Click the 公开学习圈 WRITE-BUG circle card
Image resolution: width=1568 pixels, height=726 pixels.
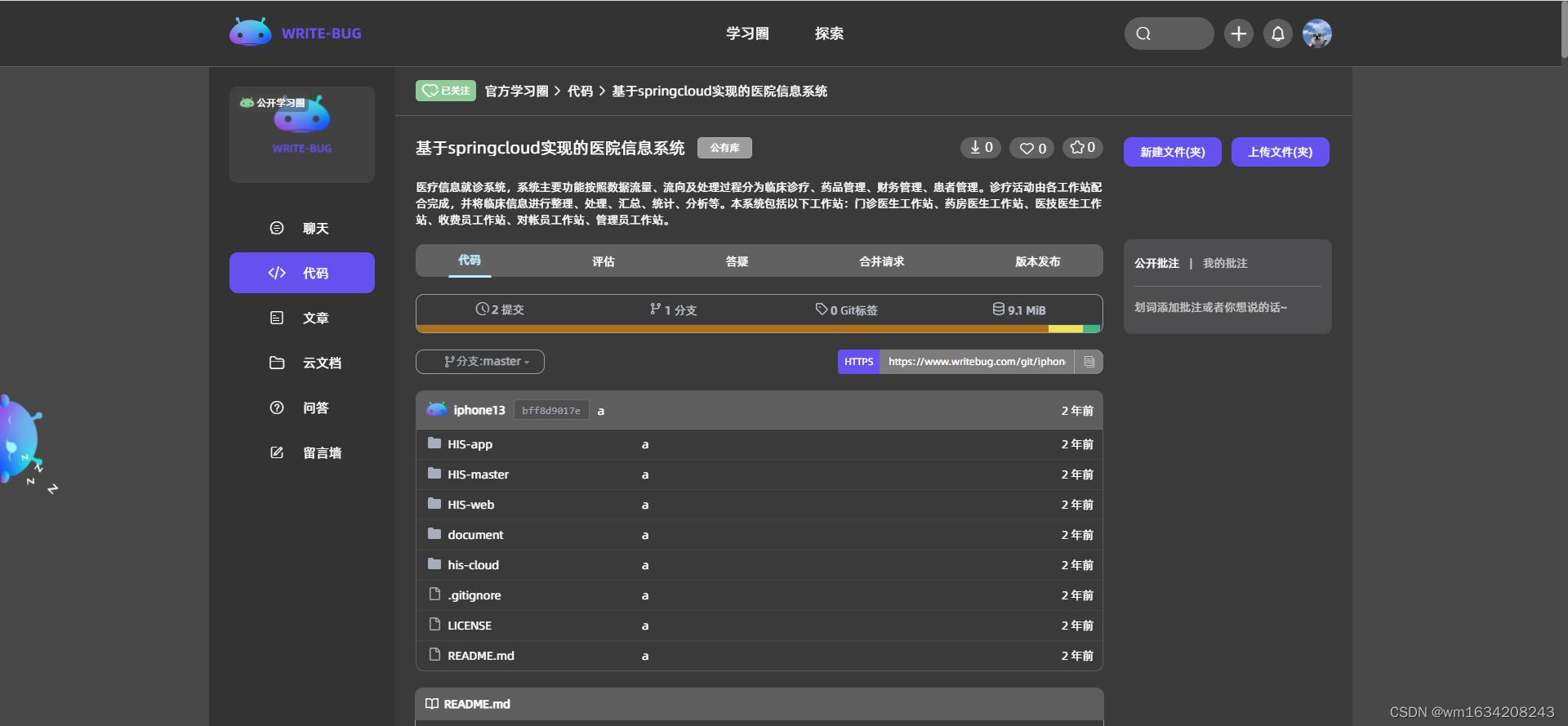point(301,134)
